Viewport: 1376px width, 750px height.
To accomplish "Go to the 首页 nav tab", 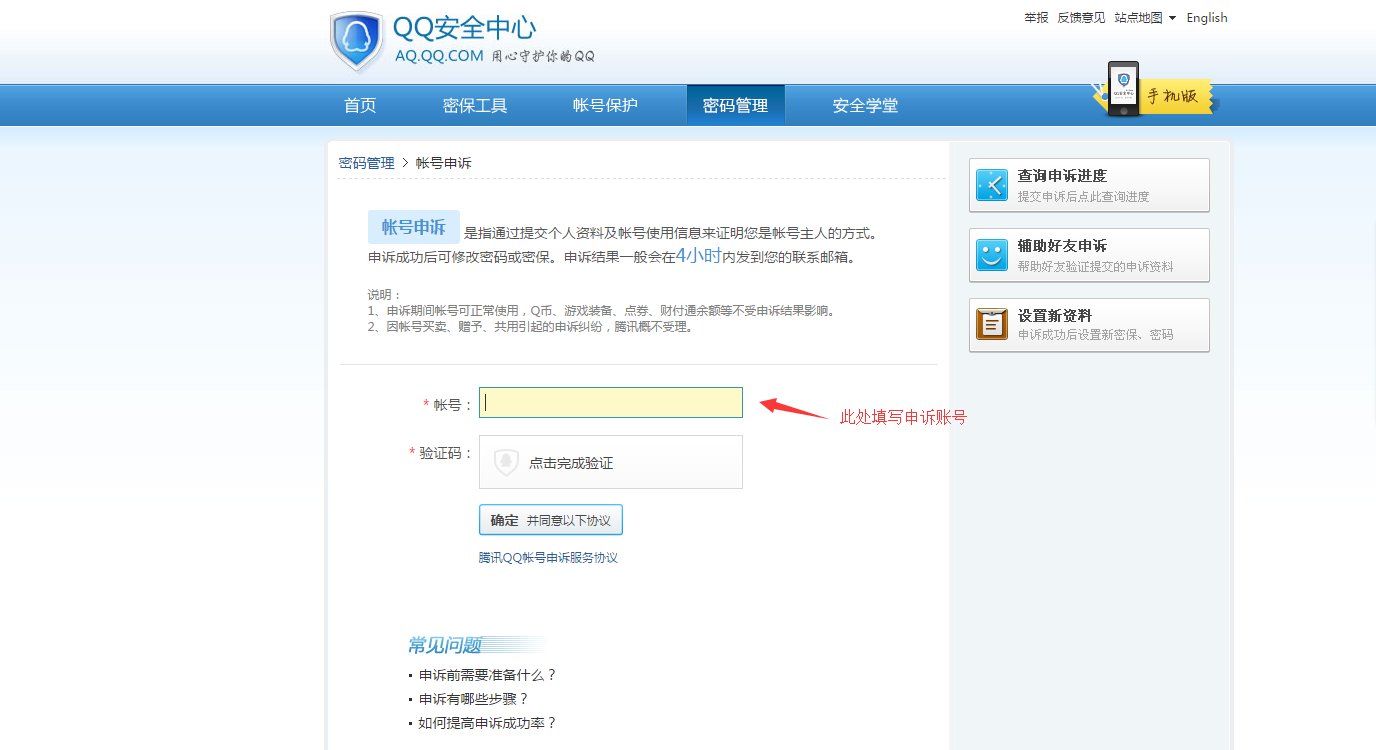I will click(360, 105).
